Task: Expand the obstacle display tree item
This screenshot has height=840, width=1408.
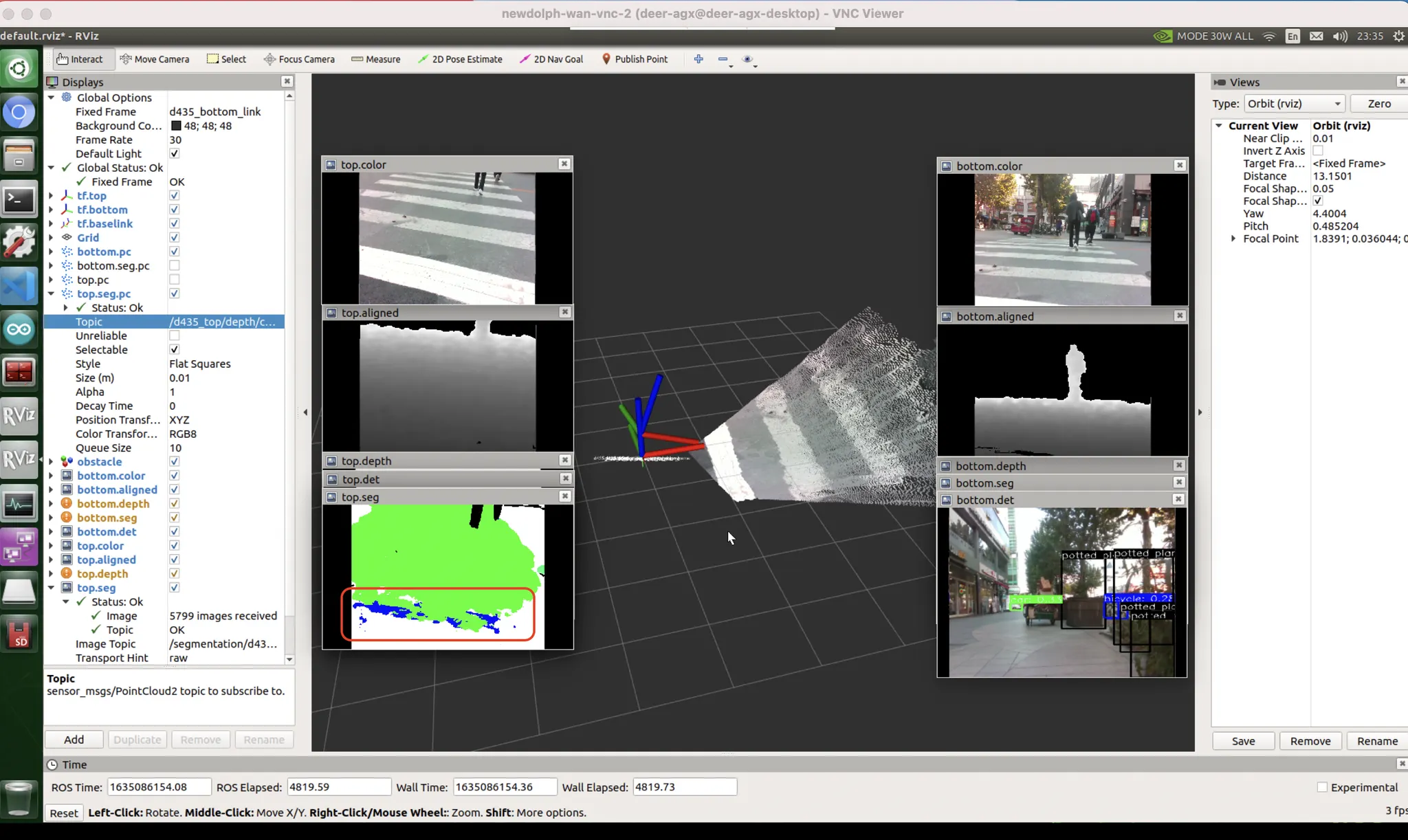Action: point(51,462)
